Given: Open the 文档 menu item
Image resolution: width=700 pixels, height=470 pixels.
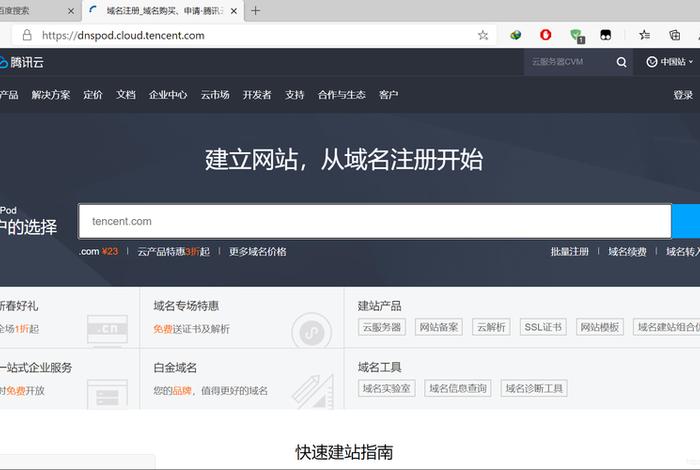Looking at the screenshot, I should click(x=125, y=95).
